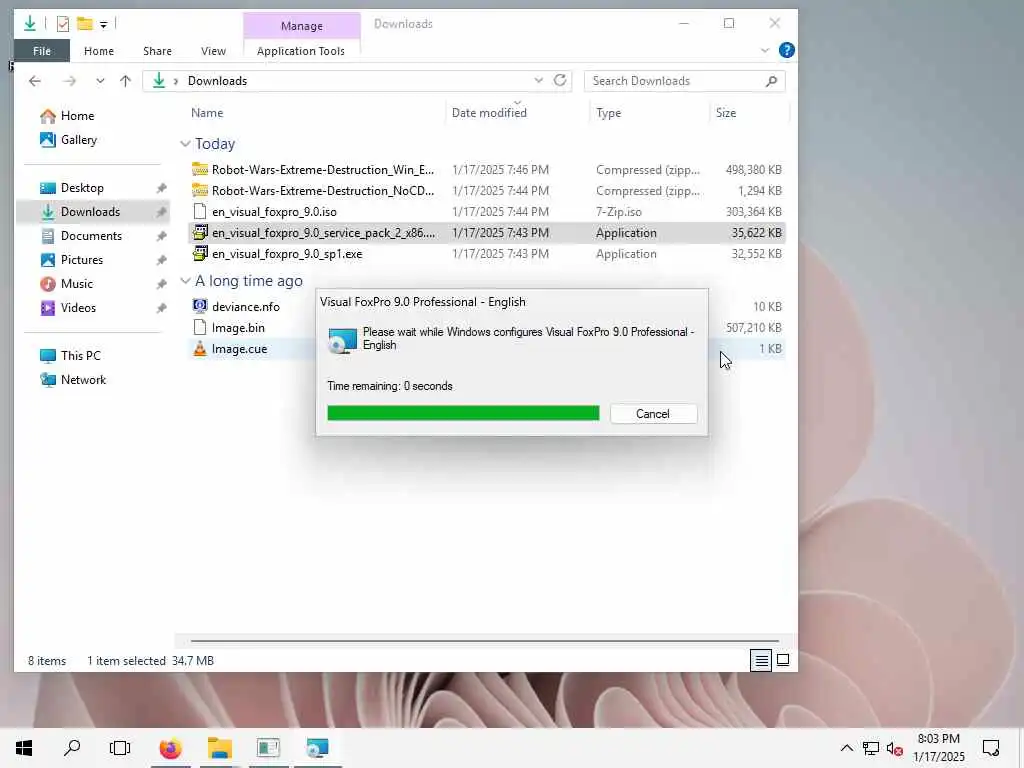Click Downloads in the address bar
This screenshot has width=1024, height=768.
coord(217,81)
